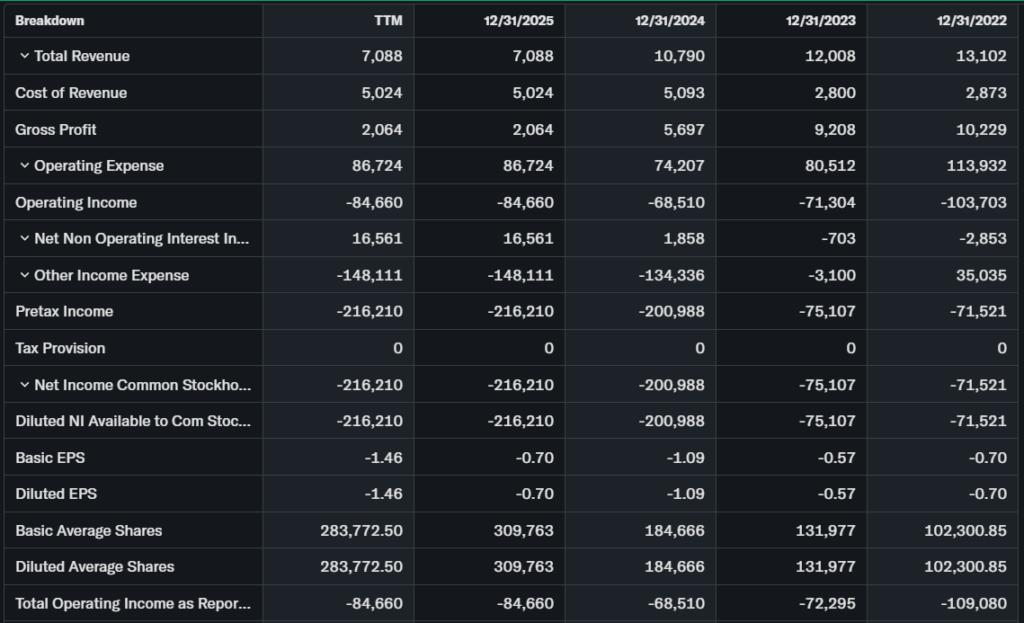Click the Breakdown column header
The width and height of the screenshot is (1024, 623).
pos(50,21)
